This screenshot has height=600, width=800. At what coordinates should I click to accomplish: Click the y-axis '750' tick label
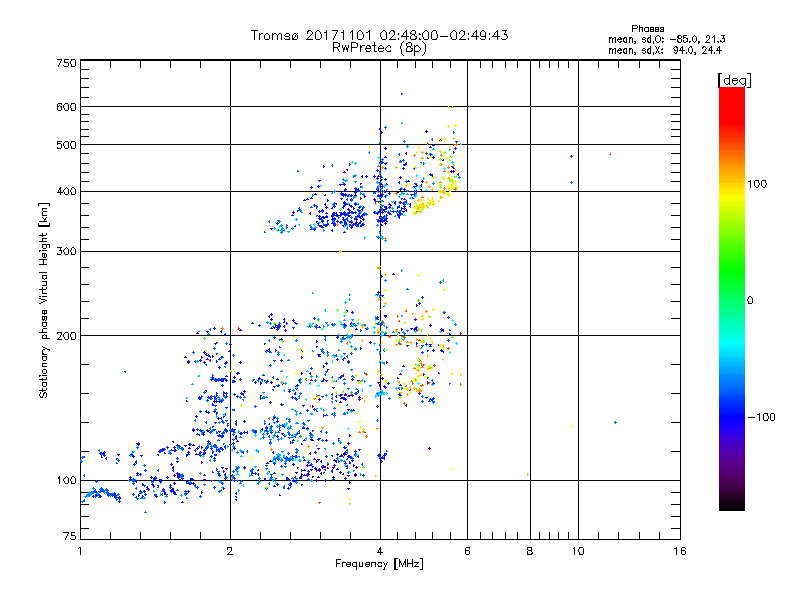pos(66,63)
